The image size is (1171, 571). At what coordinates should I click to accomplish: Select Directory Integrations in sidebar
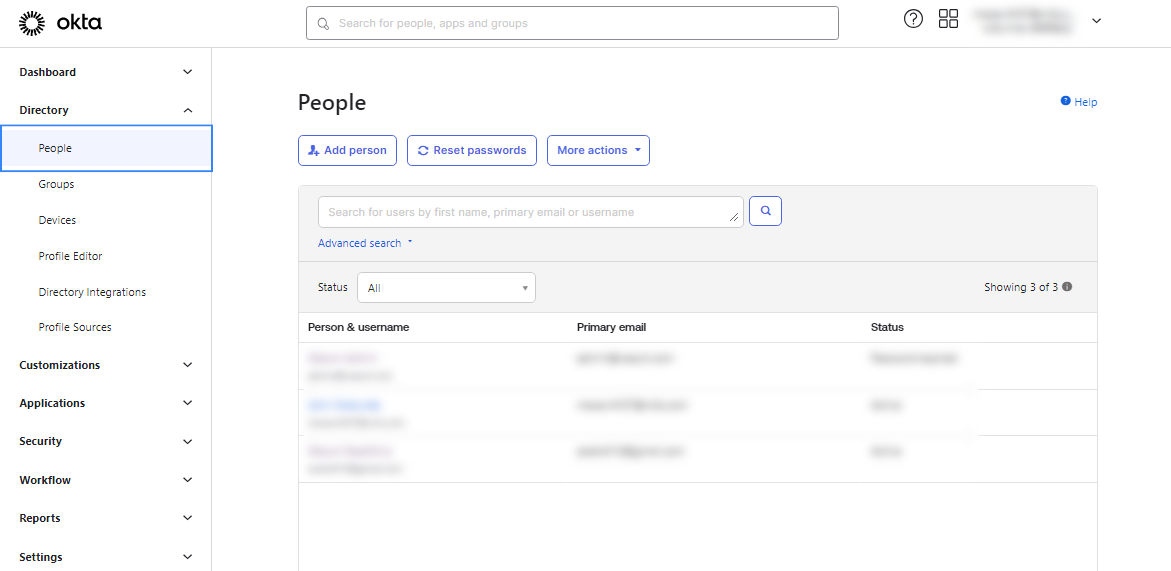tap(92, 292)
